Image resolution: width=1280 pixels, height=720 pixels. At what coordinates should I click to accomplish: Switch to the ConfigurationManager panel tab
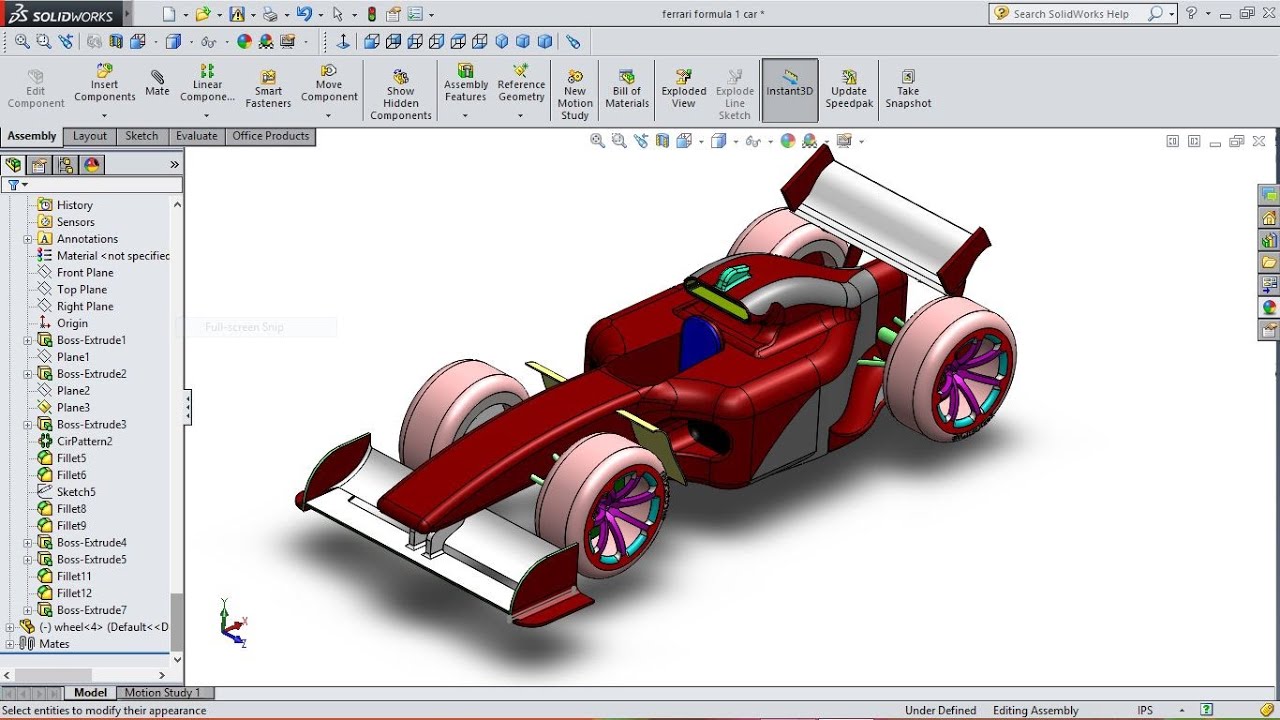pos(65,165)
